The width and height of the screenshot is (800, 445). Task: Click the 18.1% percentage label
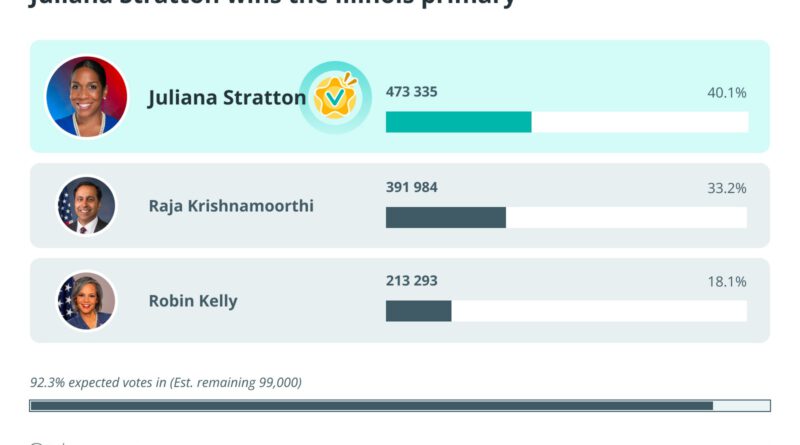pyautogui.click(x=727, y=282)
